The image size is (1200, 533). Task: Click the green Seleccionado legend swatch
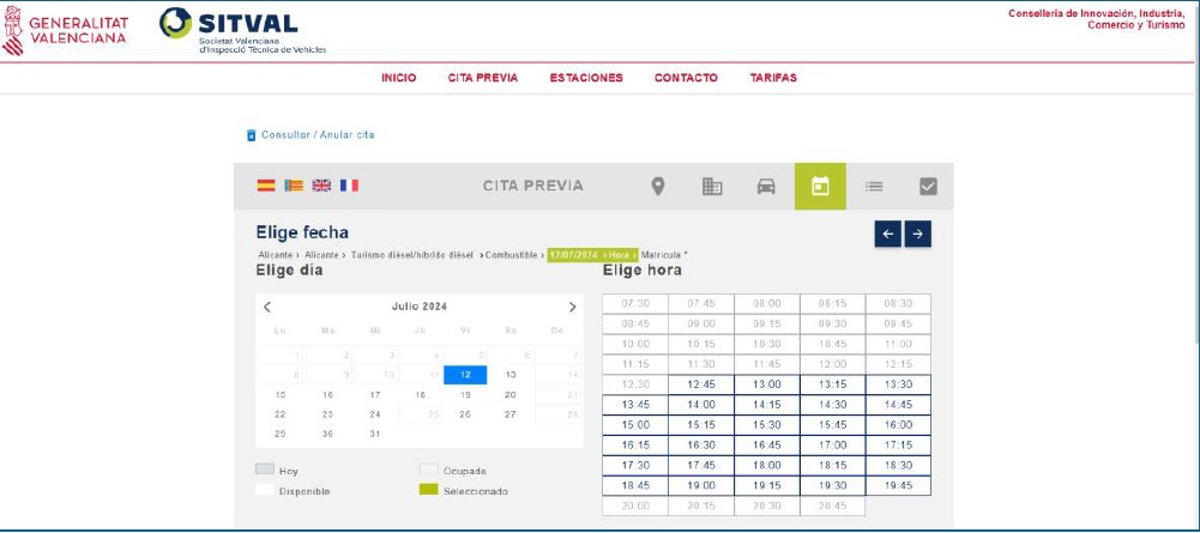tap(428, 490)
